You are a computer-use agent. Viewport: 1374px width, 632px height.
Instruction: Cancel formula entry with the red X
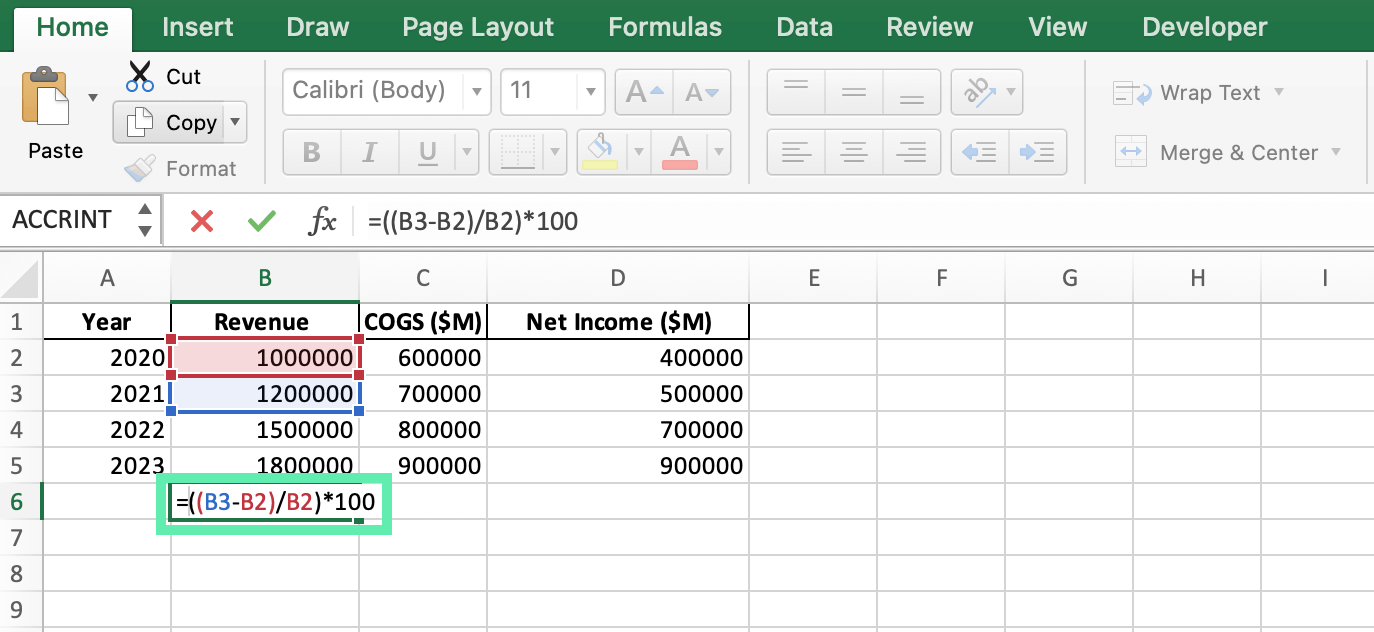coord(201,220)
